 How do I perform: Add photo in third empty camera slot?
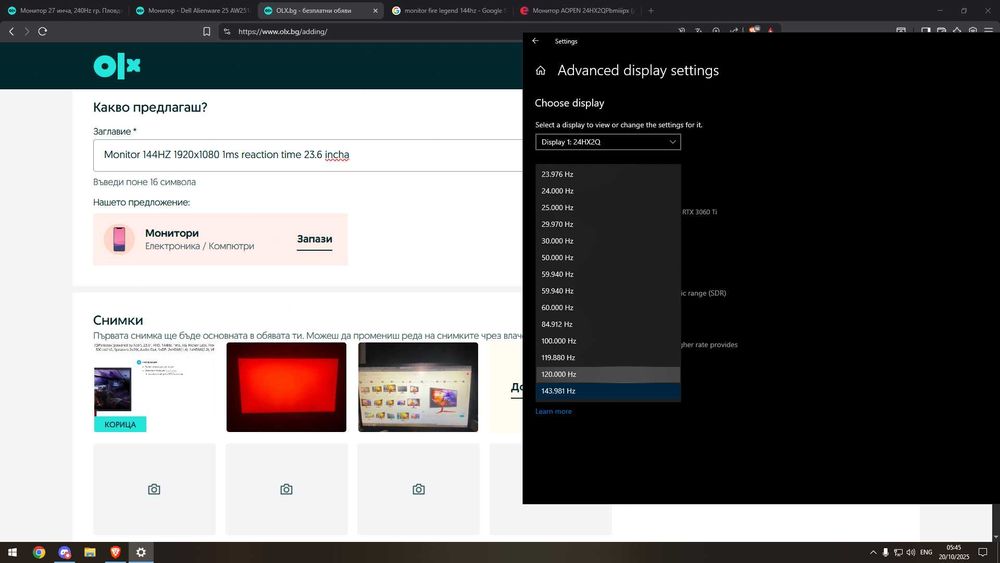point(418,489)
